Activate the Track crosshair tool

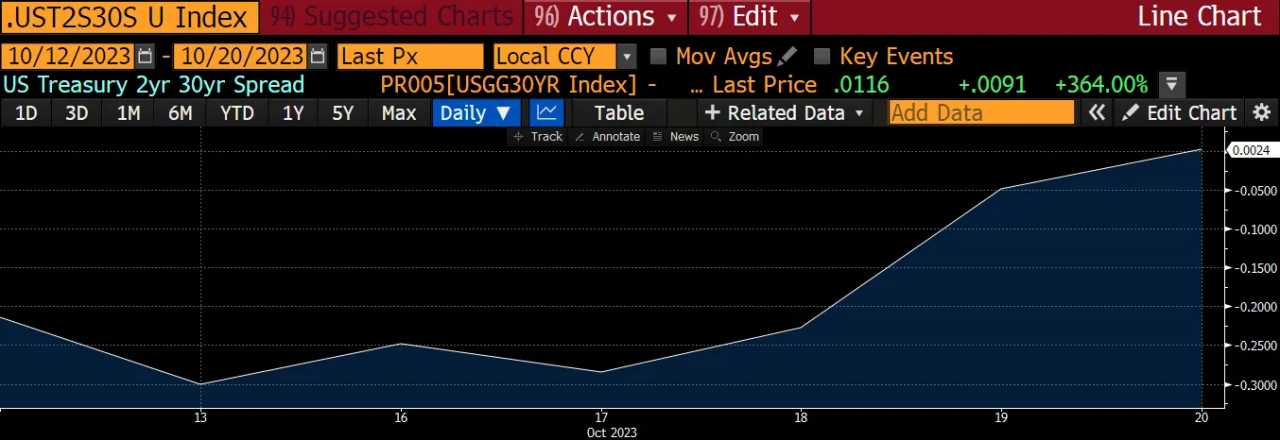click(x=538, y=136)
